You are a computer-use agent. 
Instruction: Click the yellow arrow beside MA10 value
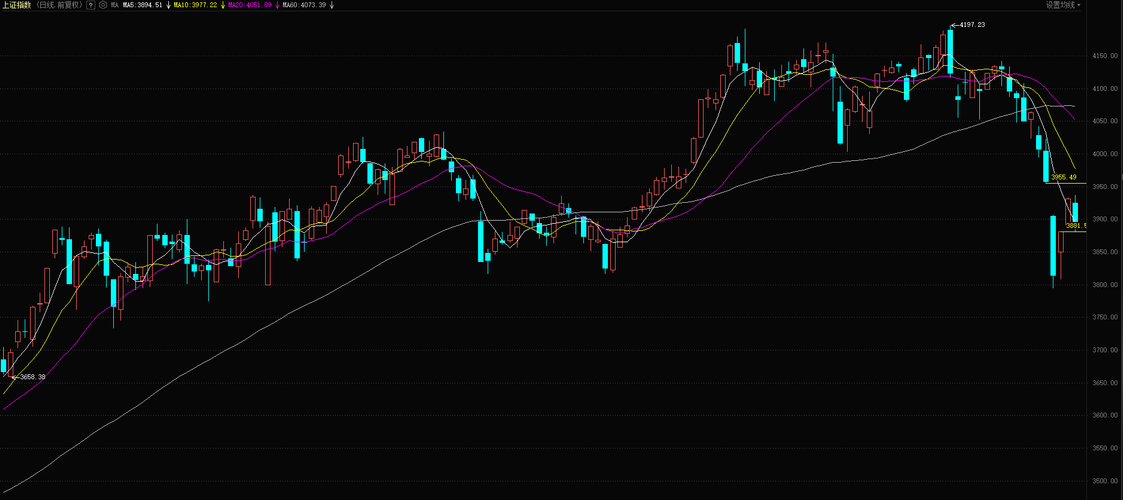click(223, 5)
